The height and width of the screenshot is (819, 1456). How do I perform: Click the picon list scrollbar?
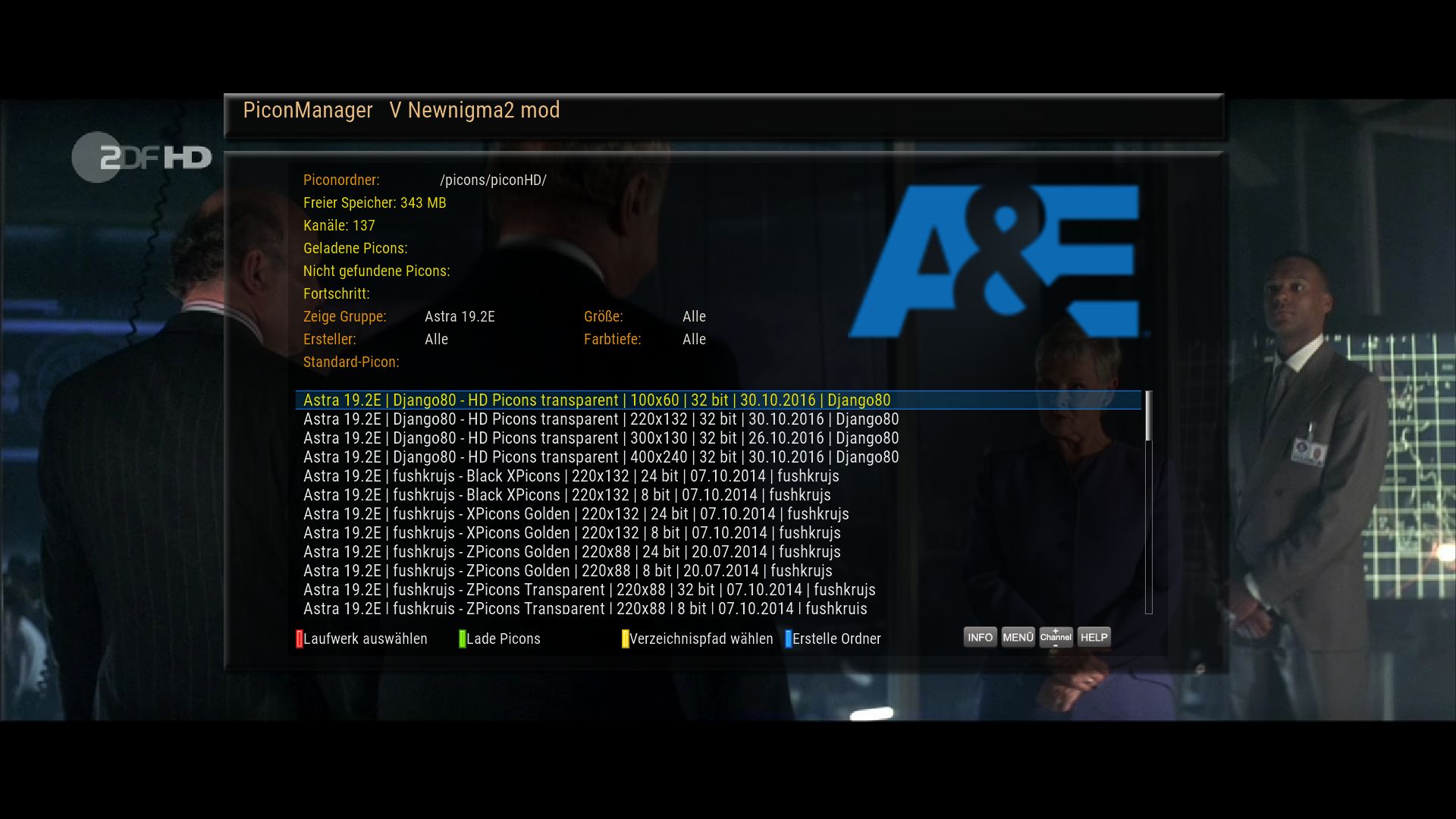(1148, 500)
